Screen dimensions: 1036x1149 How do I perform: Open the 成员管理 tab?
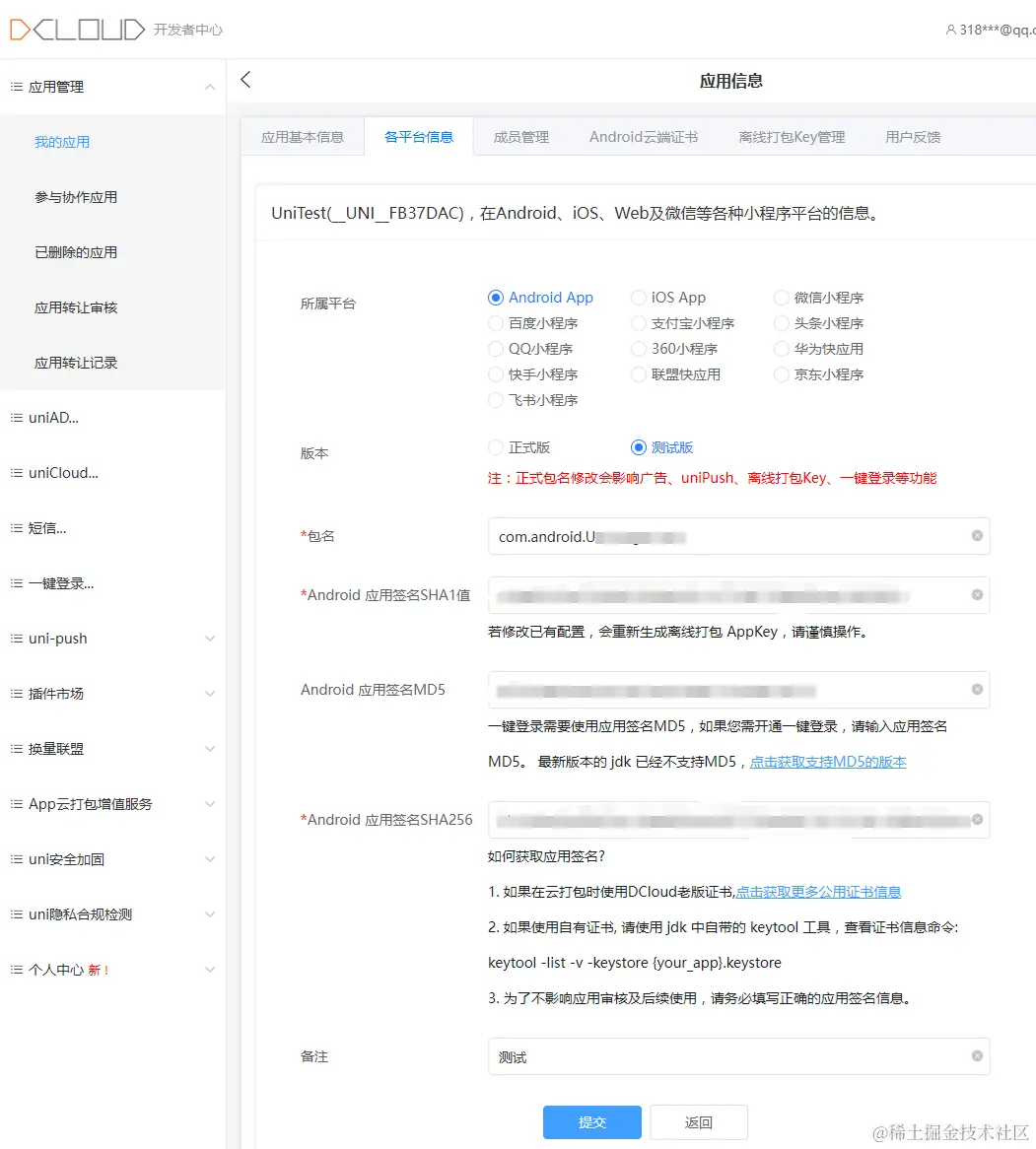tap(521, 137)
